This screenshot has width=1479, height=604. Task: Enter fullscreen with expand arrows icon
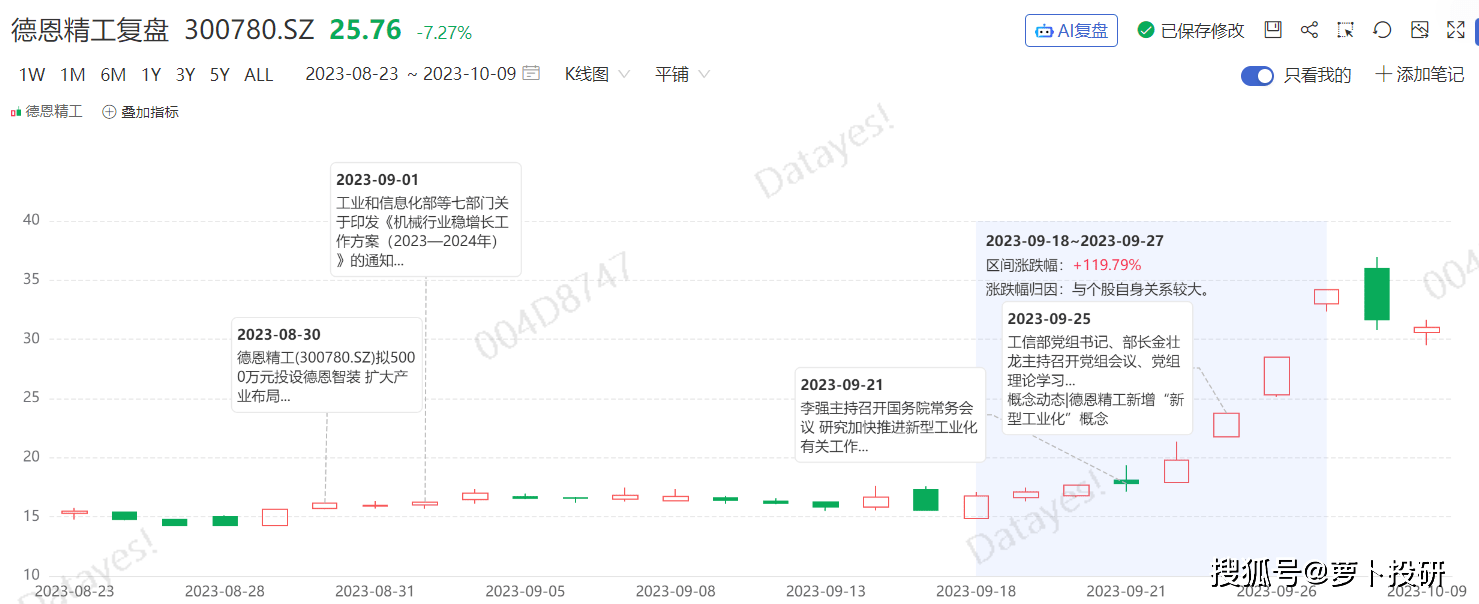1455,30
